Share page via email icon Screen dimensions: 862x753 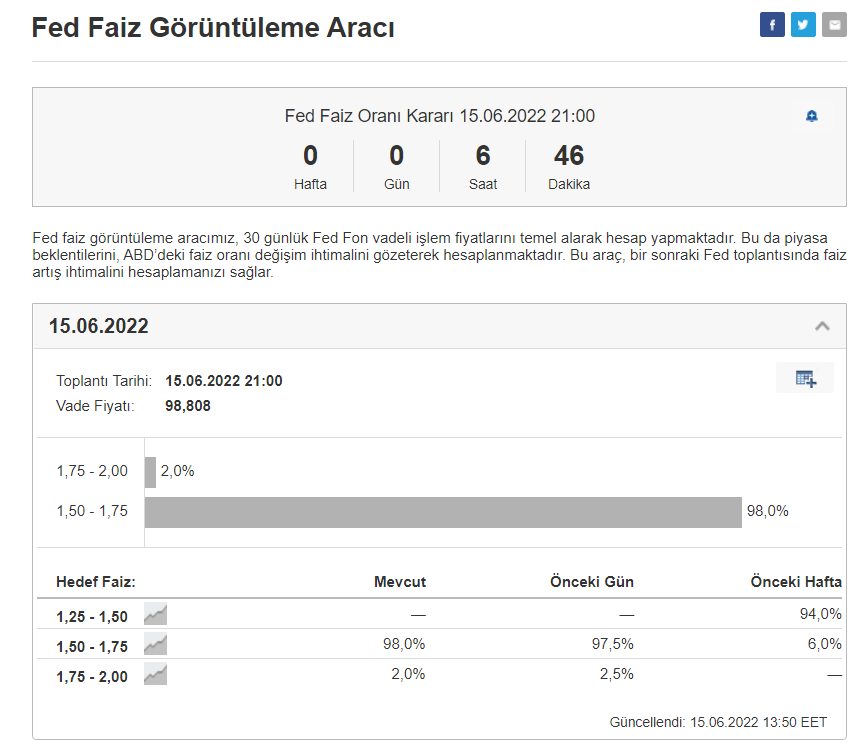pyautogui.click(x=834, y=25)
